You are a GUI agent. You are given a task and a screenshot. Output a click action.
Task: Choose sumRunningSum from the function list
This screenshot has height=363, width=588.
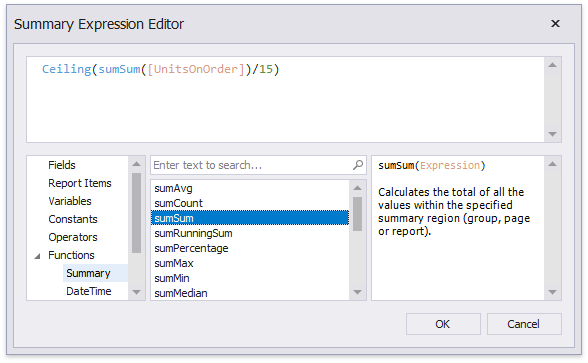[x=250, y=233]
